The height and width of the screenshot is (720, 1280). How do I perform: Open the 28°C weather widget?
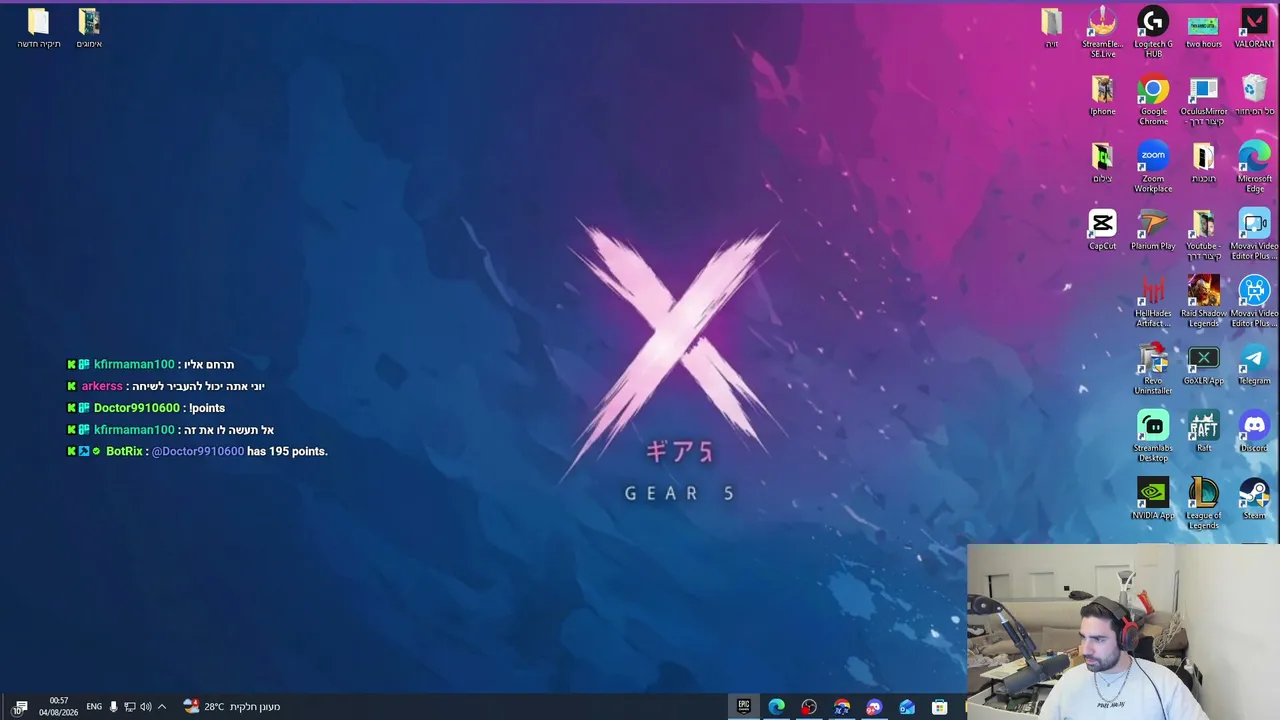tap(231, 706)
